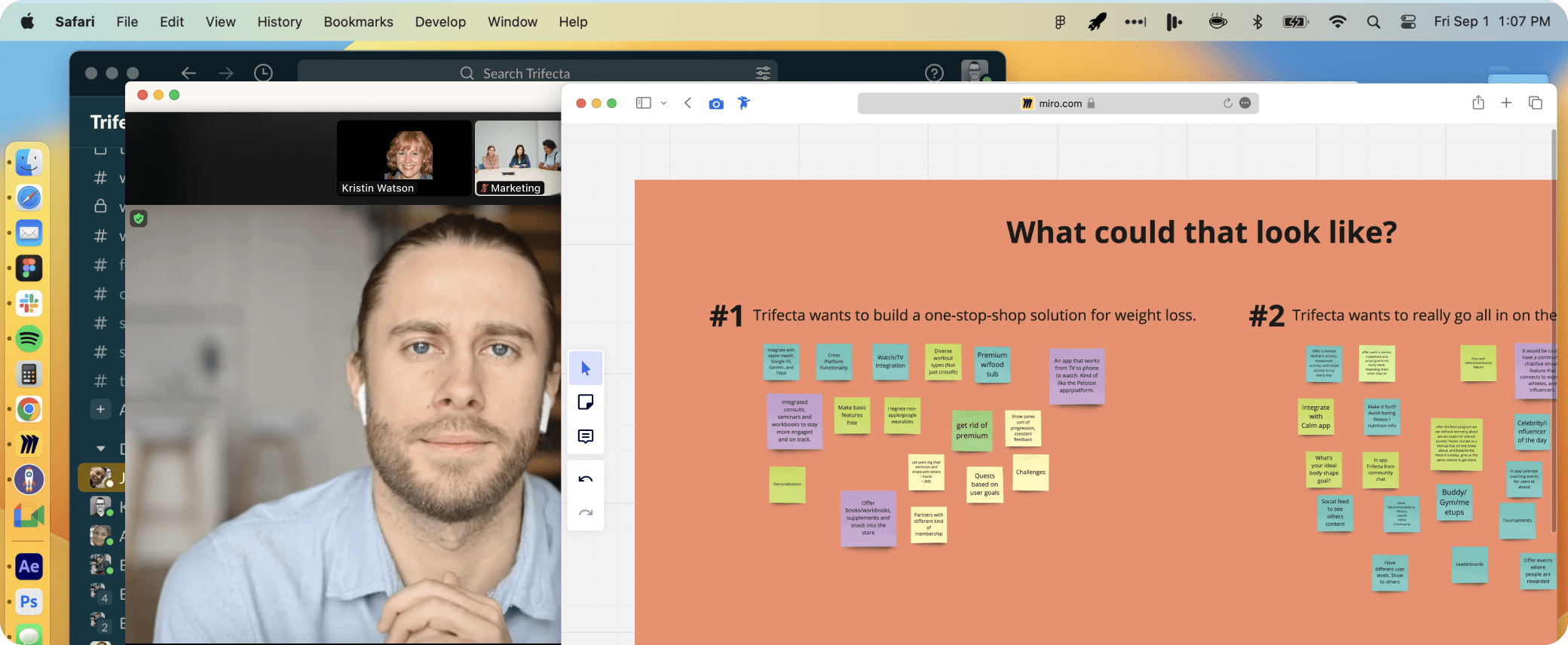Select the Miro sticky note tool
This screenshot has height=645, width=1568.
pos(586,402)
